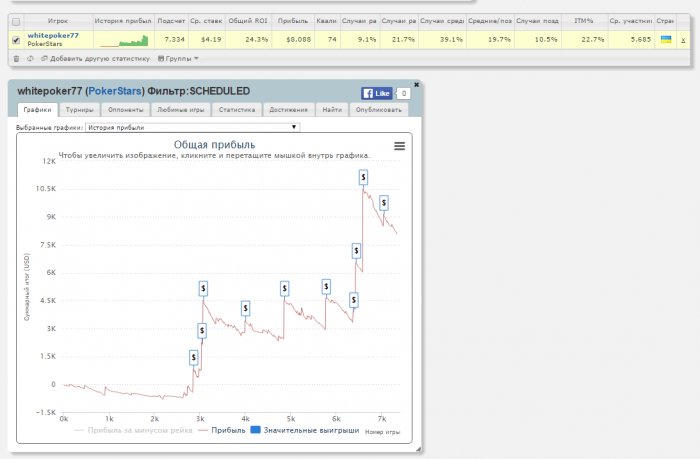Toggle the blue Значительные выигрыши legend swatch
Screen dimensions: 700x459
tap(254, 430)
